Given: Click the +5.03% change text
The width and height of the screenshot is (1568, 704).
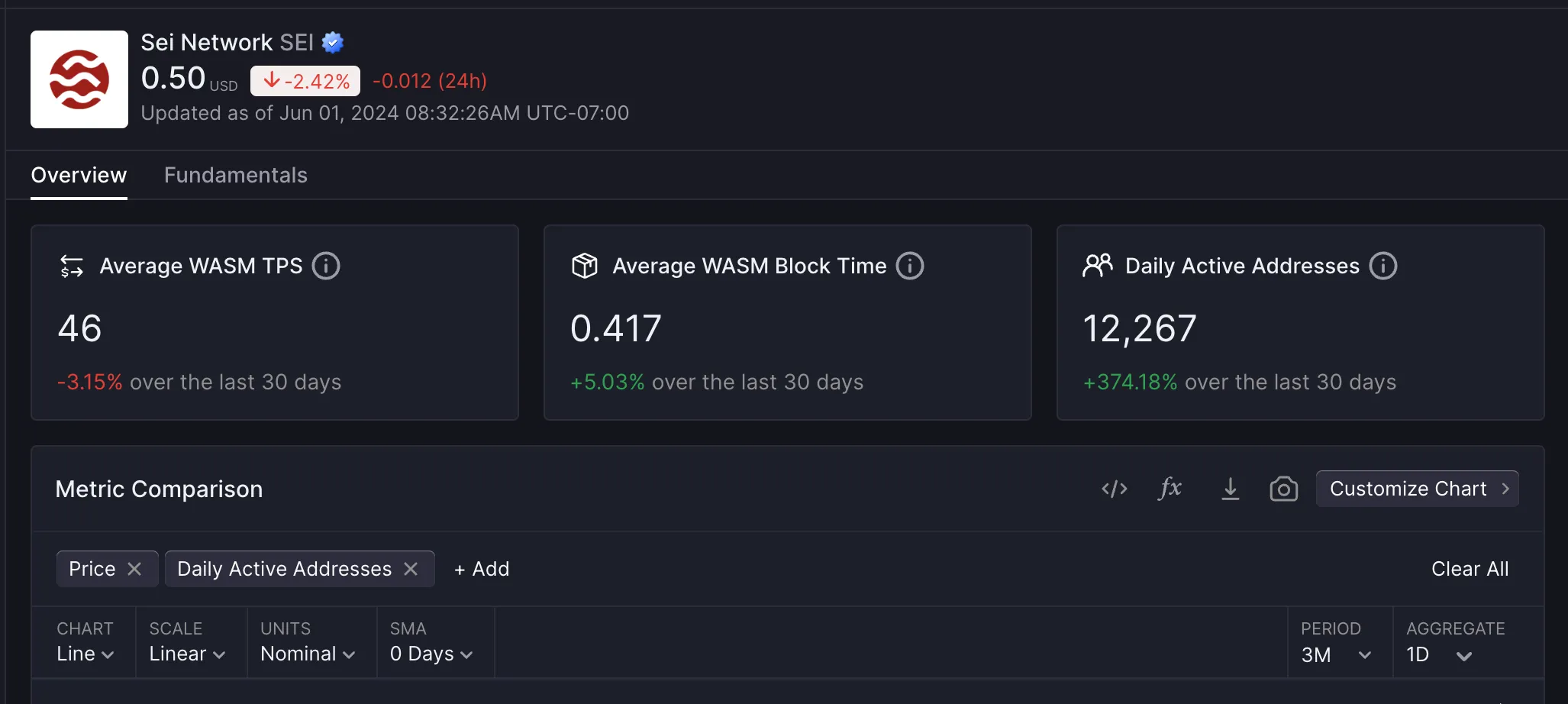Looking at the screenshot, I should click(608, 382).
